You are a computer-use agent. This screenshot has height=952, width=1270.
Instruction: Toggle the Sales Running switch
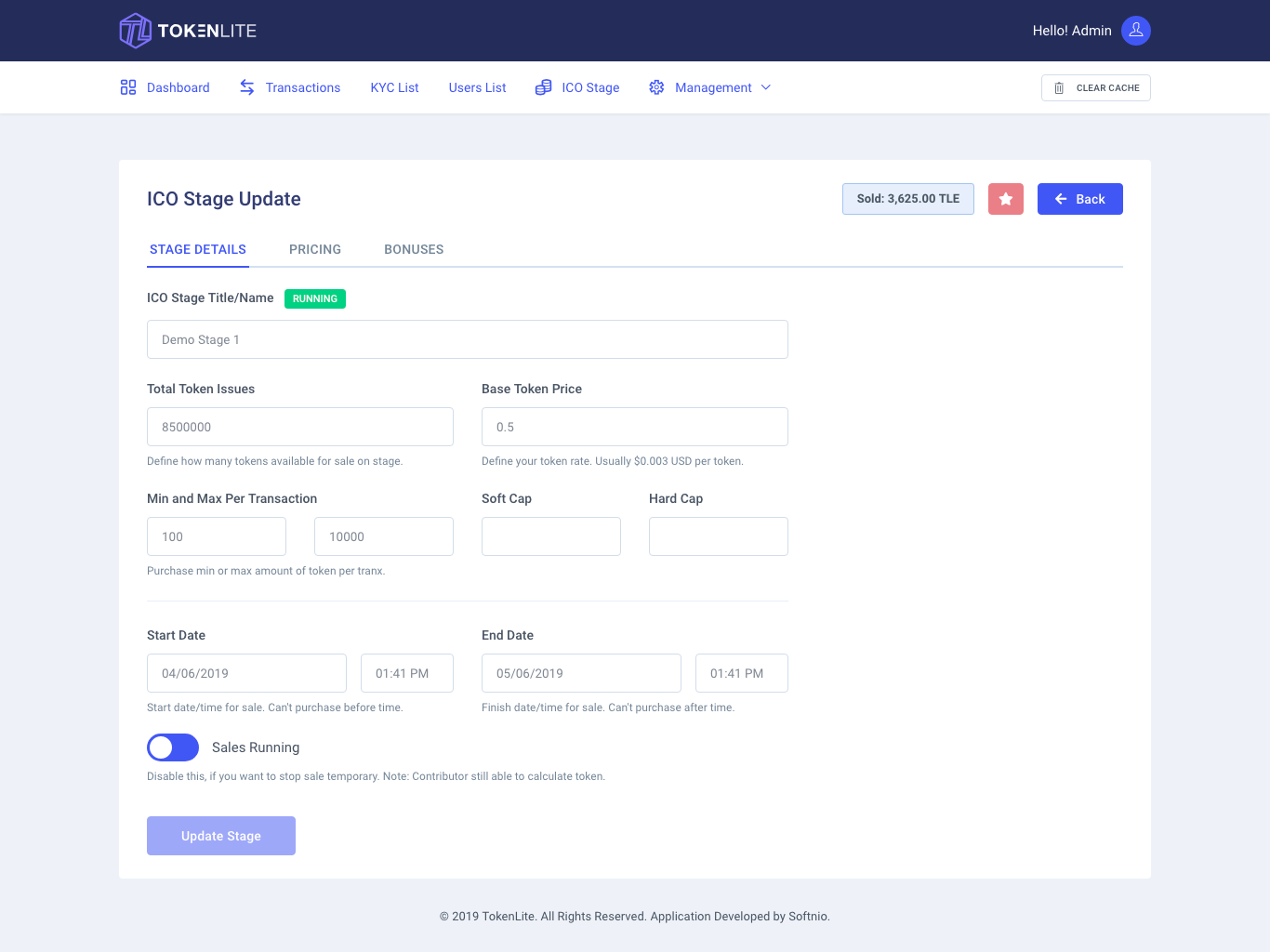(x=173, y=747)
